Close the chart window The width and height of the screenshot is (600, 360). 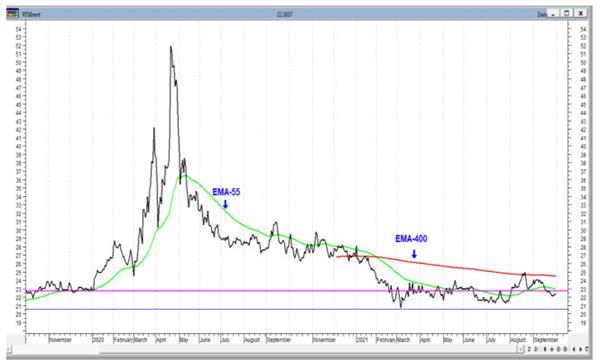(x=580, y=13)
